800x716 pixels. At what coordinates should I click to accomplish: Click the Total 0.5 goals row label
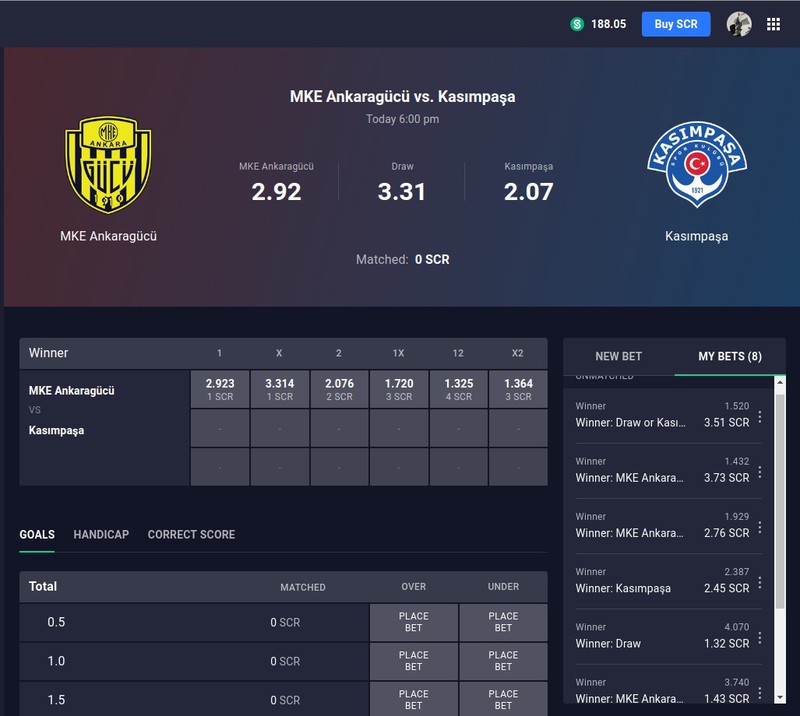pyautogui.click(x=56, y=622)
